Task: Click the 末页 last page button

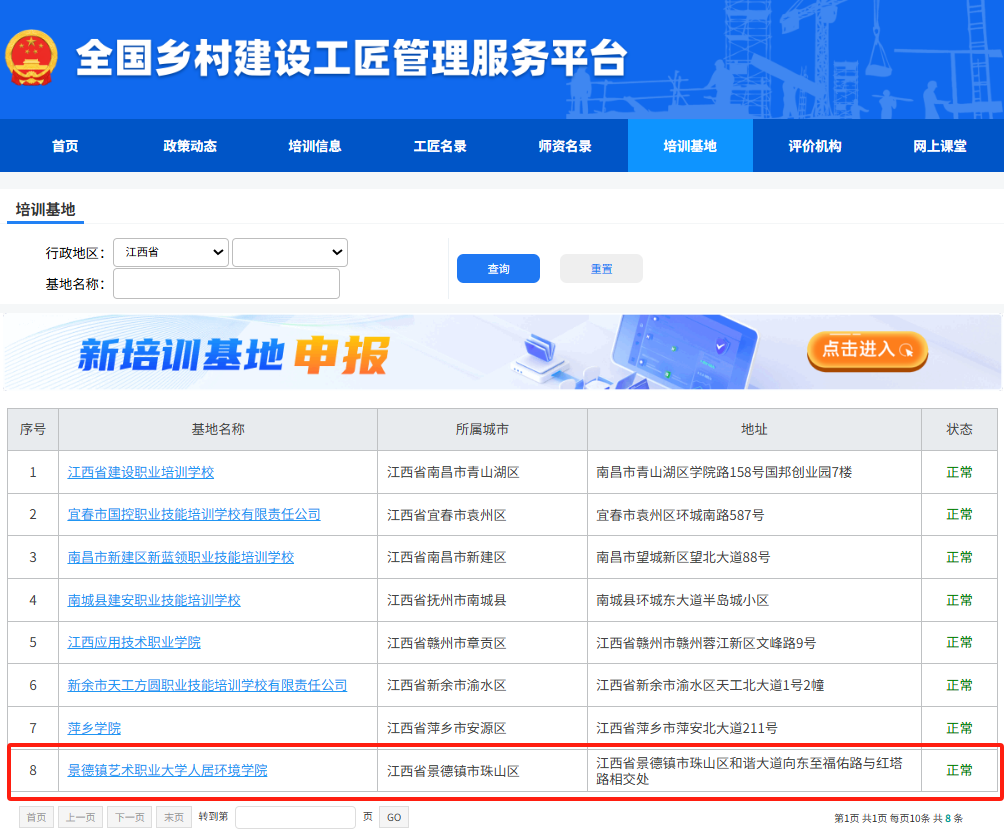Action: click(173, 817)
